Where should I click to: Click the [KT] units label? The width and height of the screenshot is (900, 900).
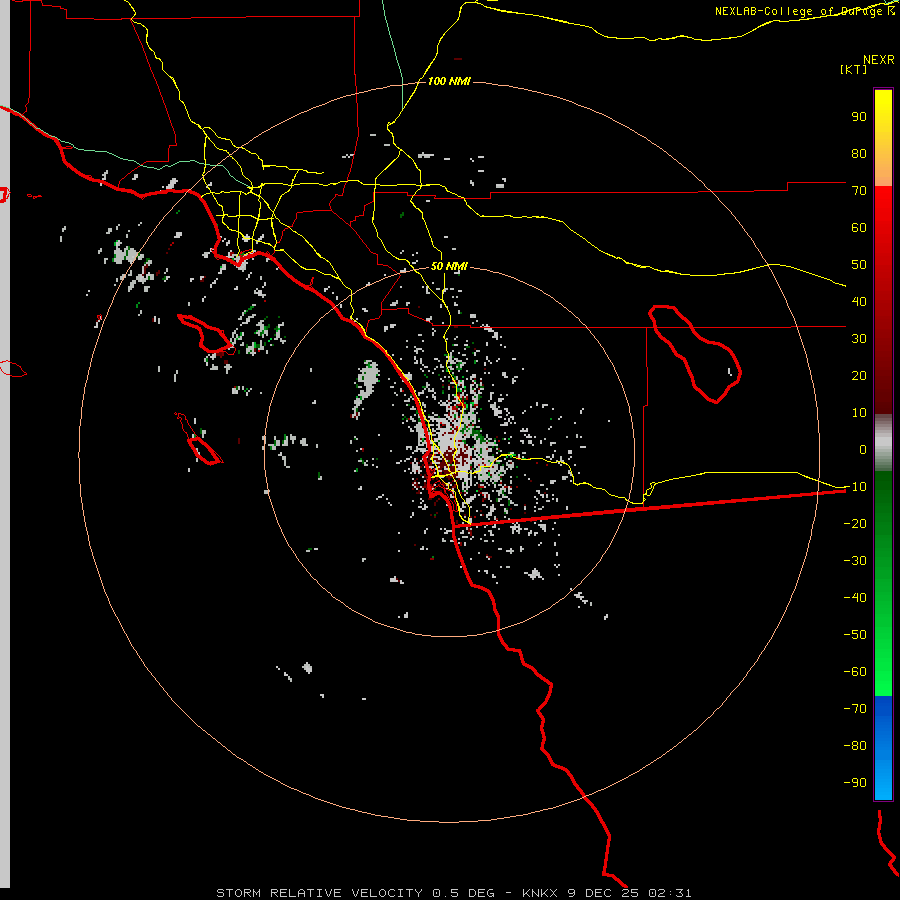pyautogui.click(x=853, y=69)
